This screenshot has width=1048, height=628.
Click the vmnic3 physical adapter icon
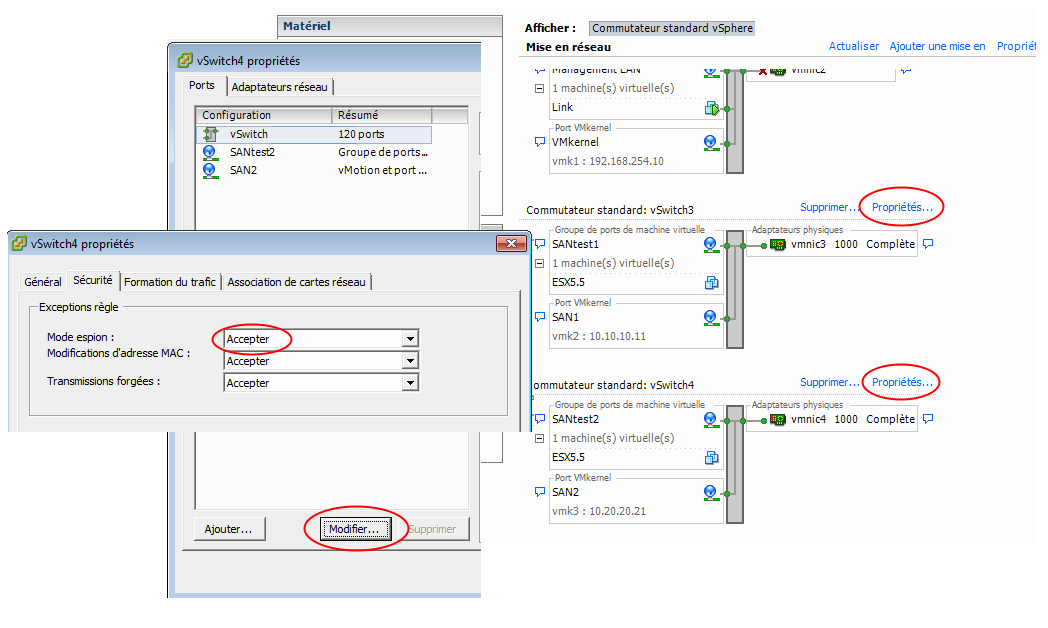[777, 245]
